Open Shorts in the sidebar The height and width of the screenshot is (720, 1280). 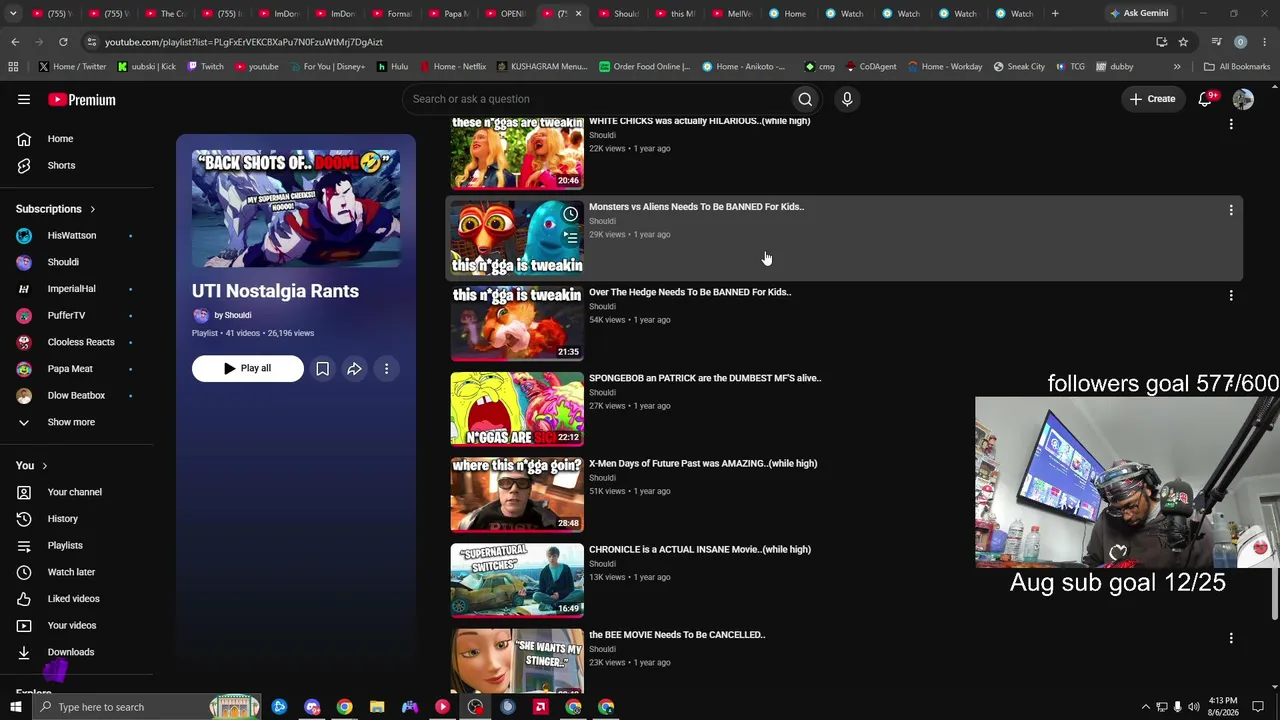click(61, 165)
